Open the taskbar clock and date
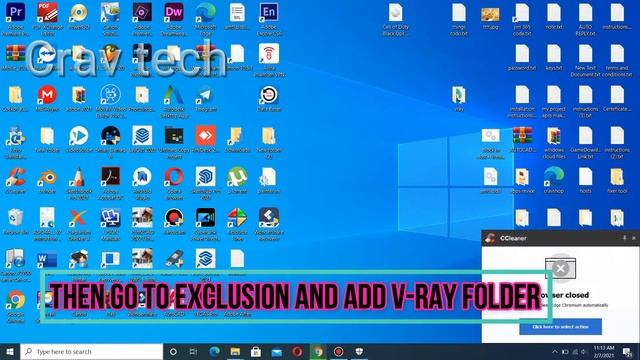This screenshot has width=640, height=360. [604, 351]
